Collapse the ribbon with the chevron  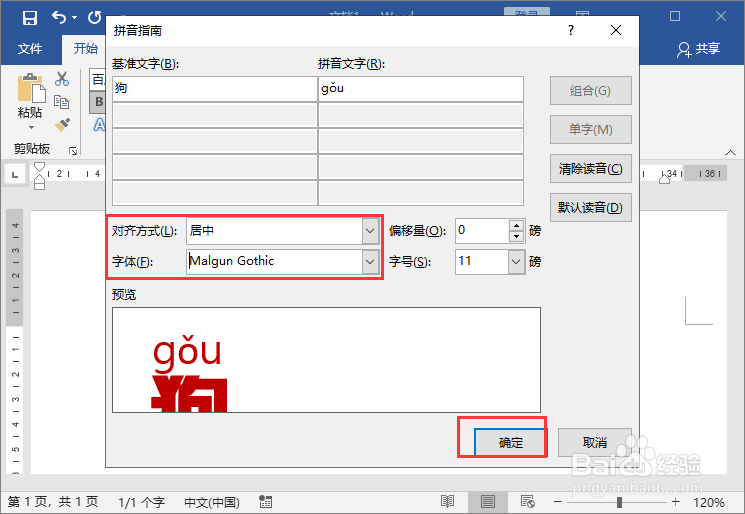click(x=730, y=152)
